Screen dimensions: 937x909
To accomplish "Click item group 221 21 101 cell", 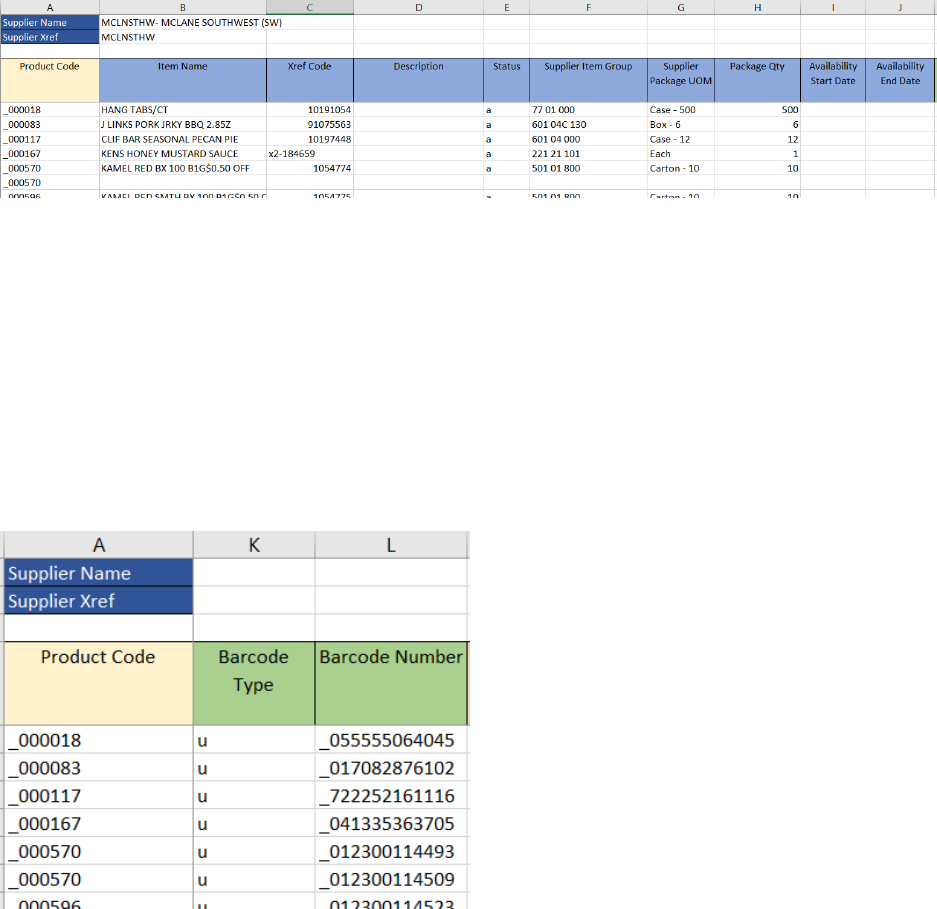I will 588,154.
